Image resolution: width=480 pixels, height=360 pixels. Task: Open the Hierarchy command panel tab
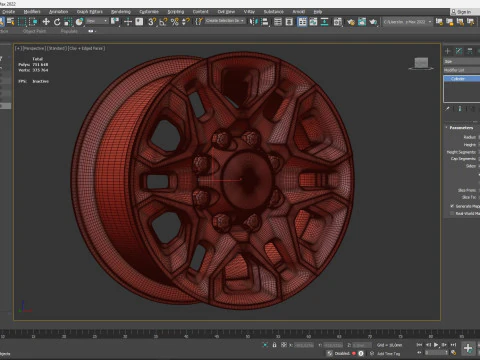point(470,51)
